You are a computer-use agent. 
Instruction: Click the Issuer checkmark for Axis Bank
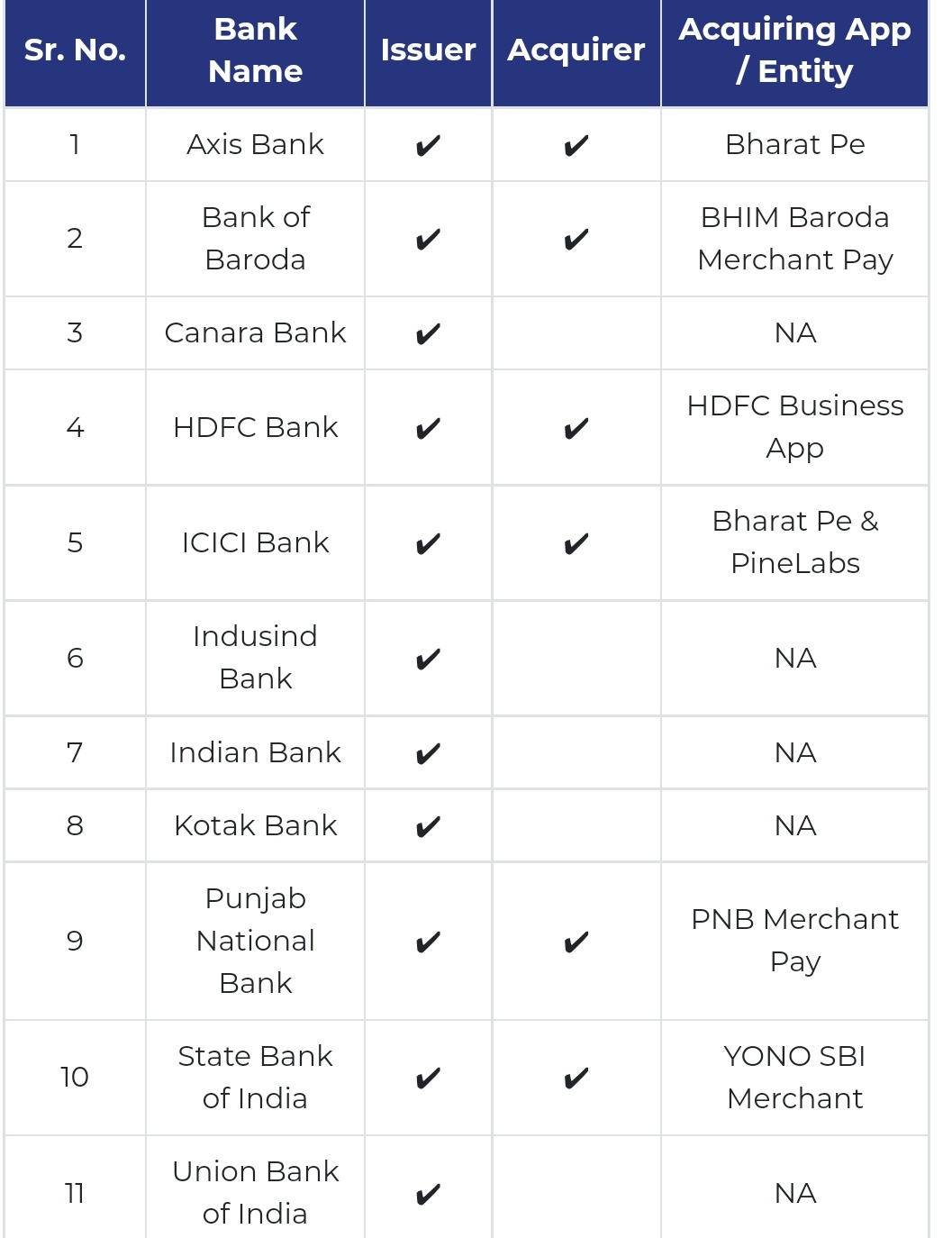[x=428, y=145]
